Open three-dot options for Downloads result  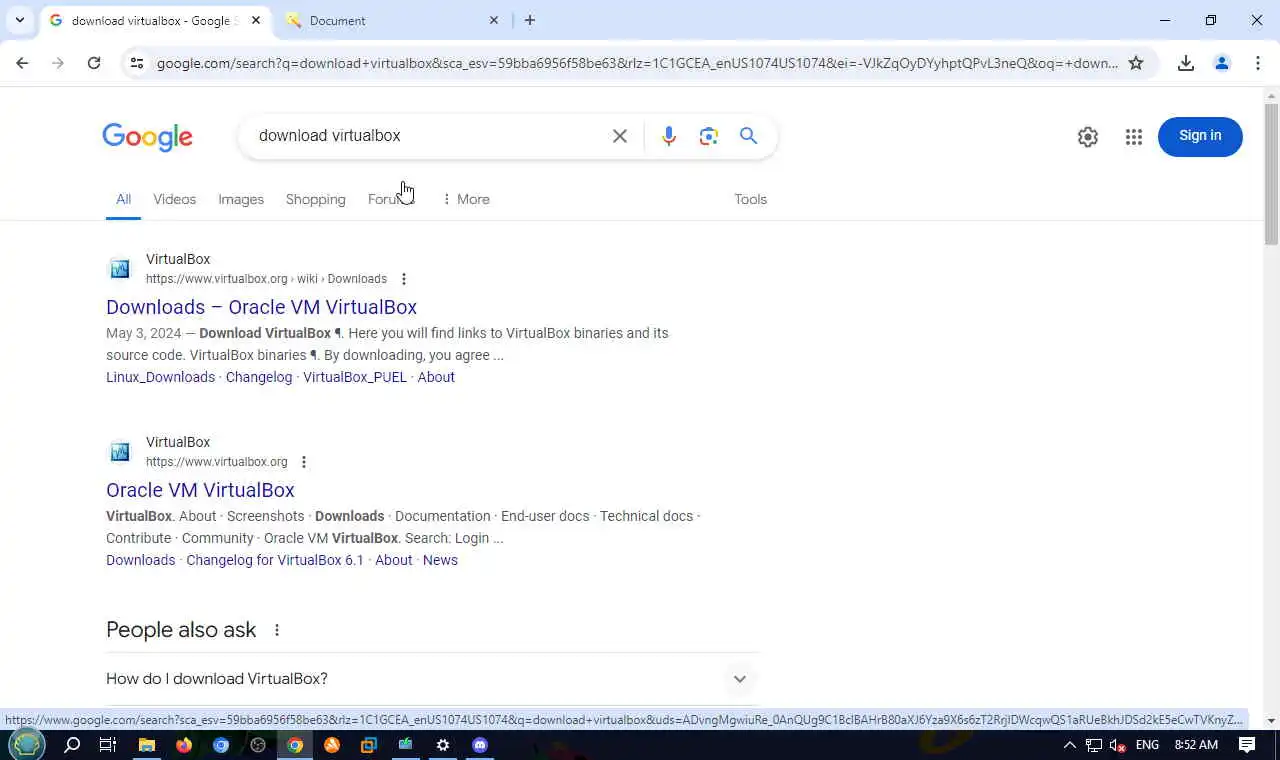[404, 279]
